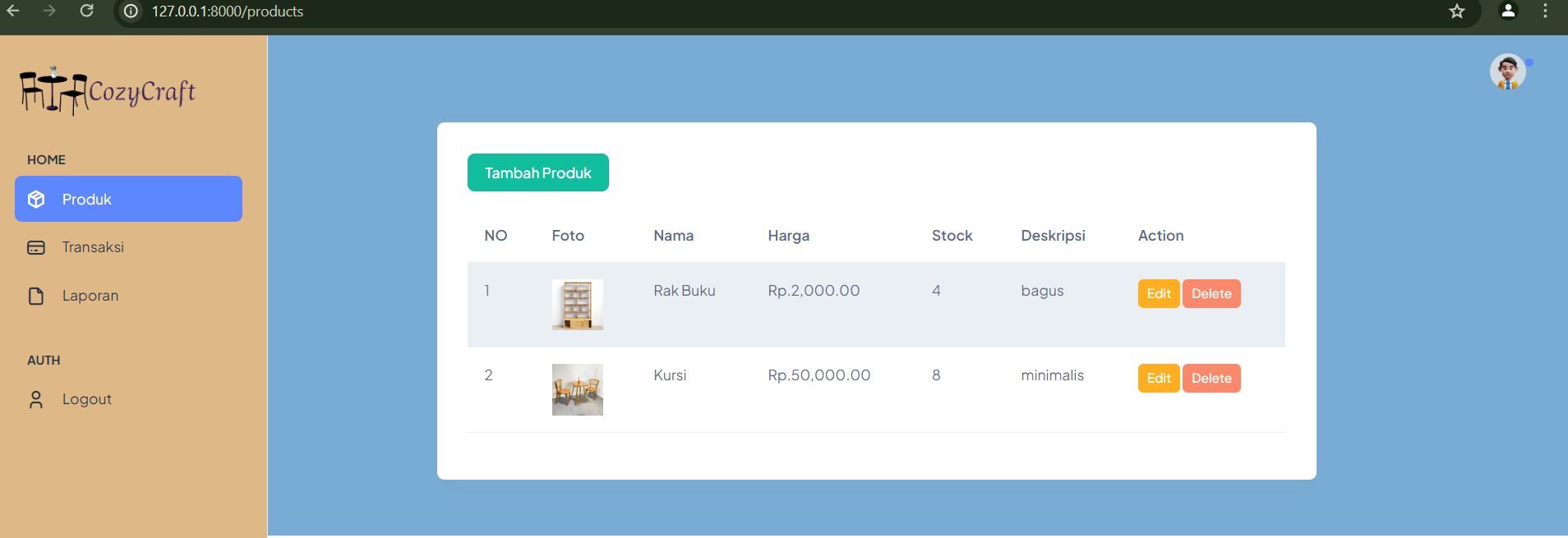The width and height of the screenshot is (1568, 538).
Task: Click the Stock column header
Action: [952, 236]
